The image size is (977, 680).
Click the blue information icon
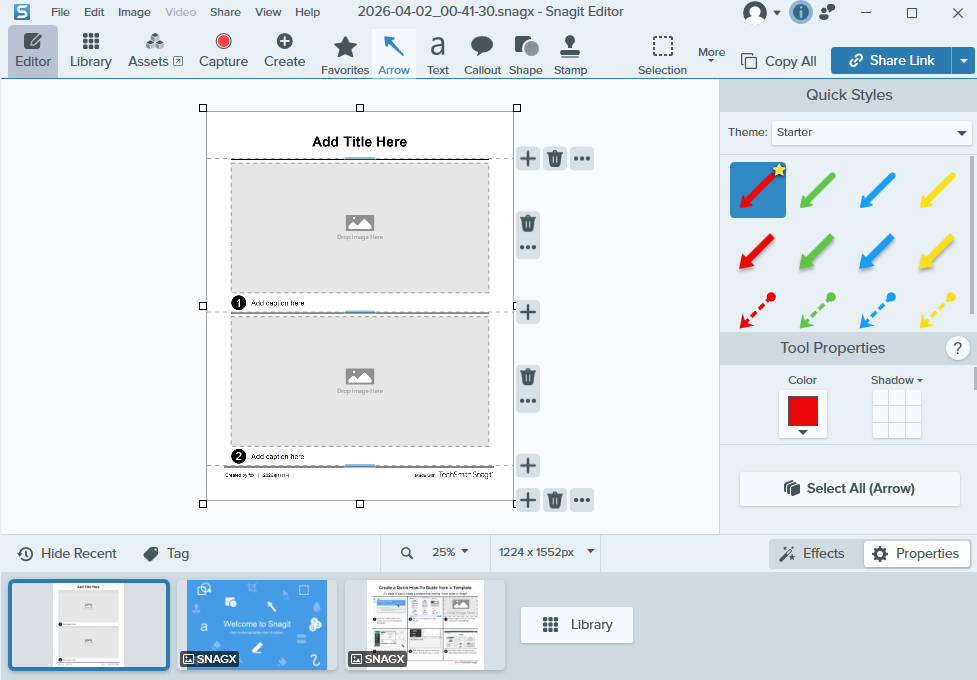801,12
